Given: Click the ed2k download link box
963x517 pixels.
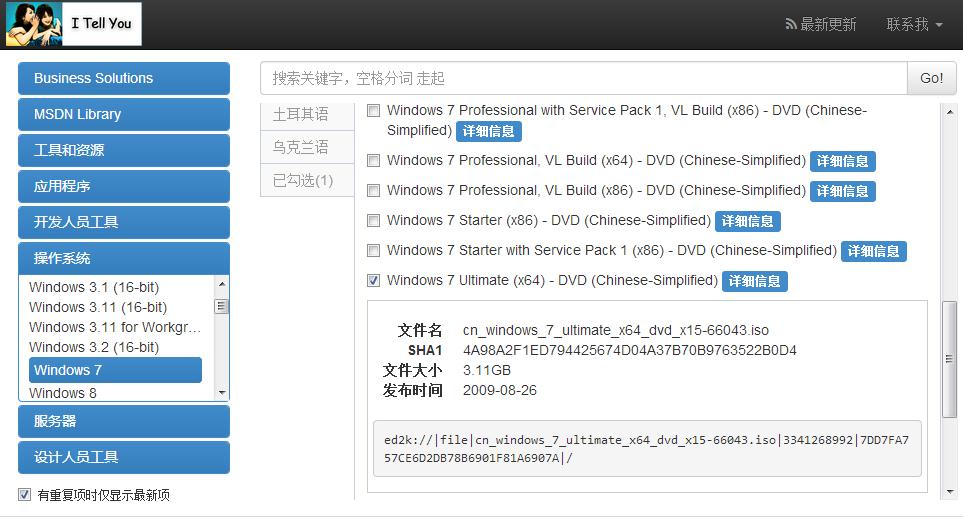Looking at the screenshot, I should pyautogui.click(x=647, y=448).
